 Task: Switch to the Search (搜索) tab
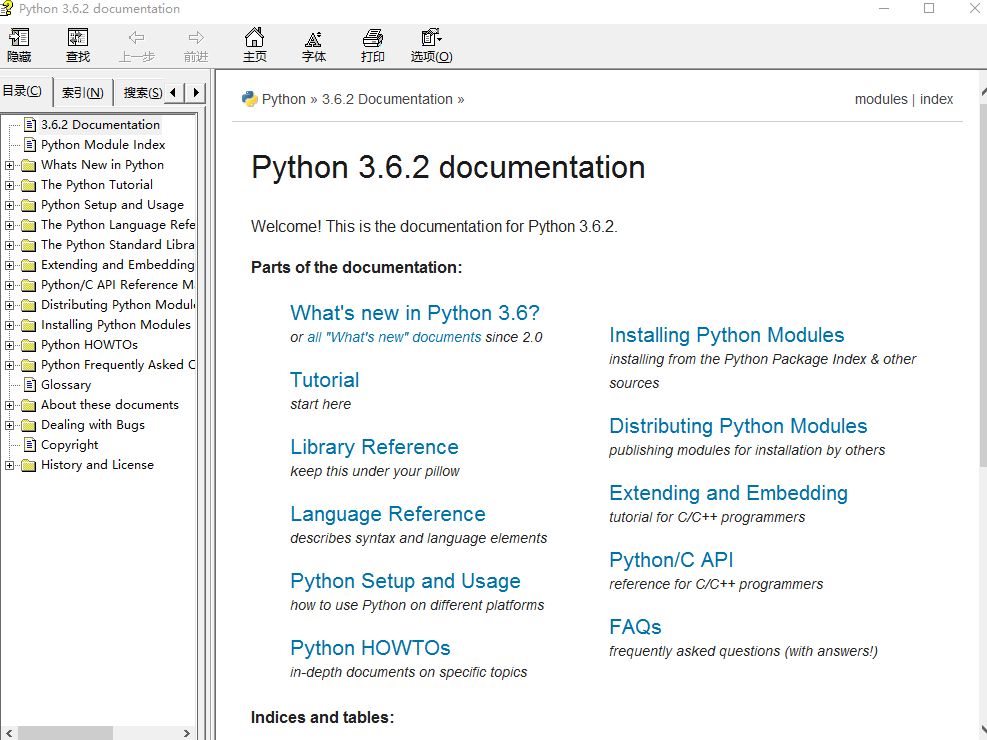click(x=142, y=93)
